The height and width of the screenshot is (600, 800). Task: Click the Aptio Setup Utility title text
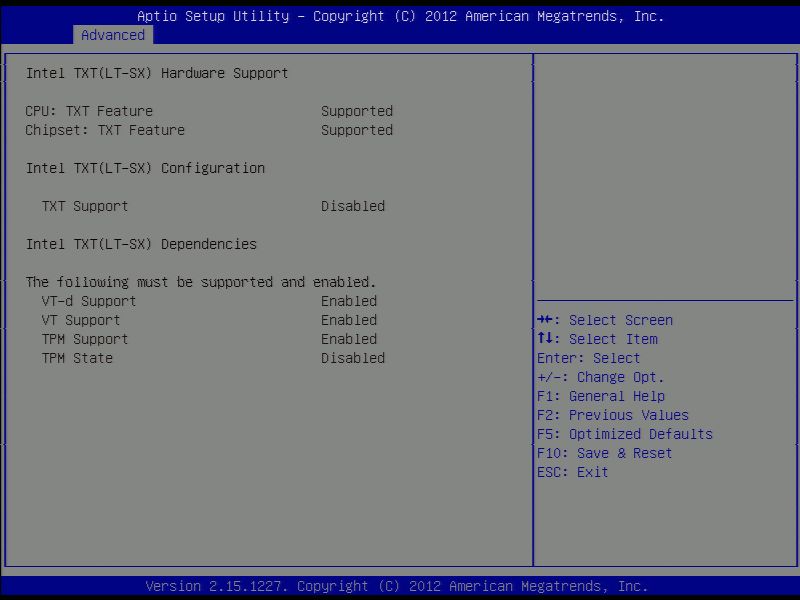click(x=401, y=16)
